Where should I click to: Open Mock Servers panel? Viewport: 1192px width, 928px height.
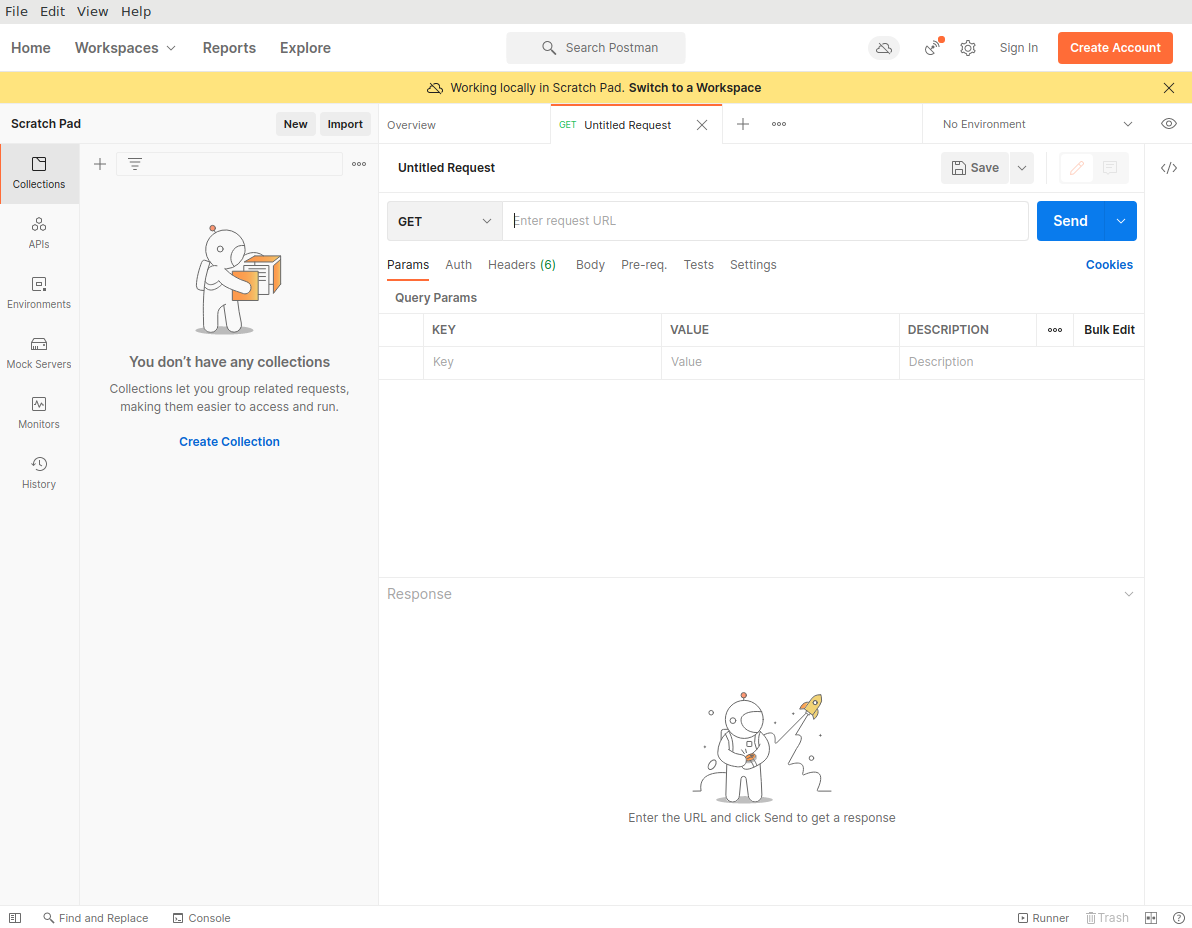[39, 353]
